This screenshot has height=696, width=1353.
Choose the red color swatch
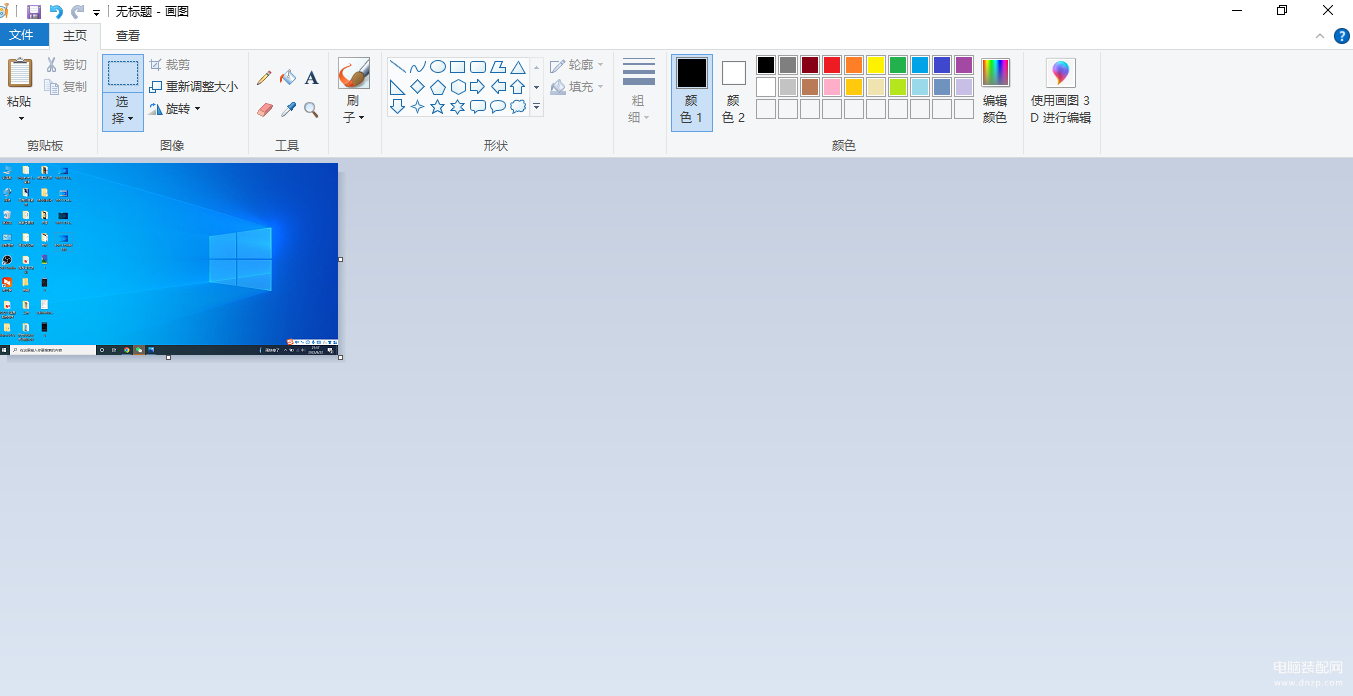[x=832, y=65]
